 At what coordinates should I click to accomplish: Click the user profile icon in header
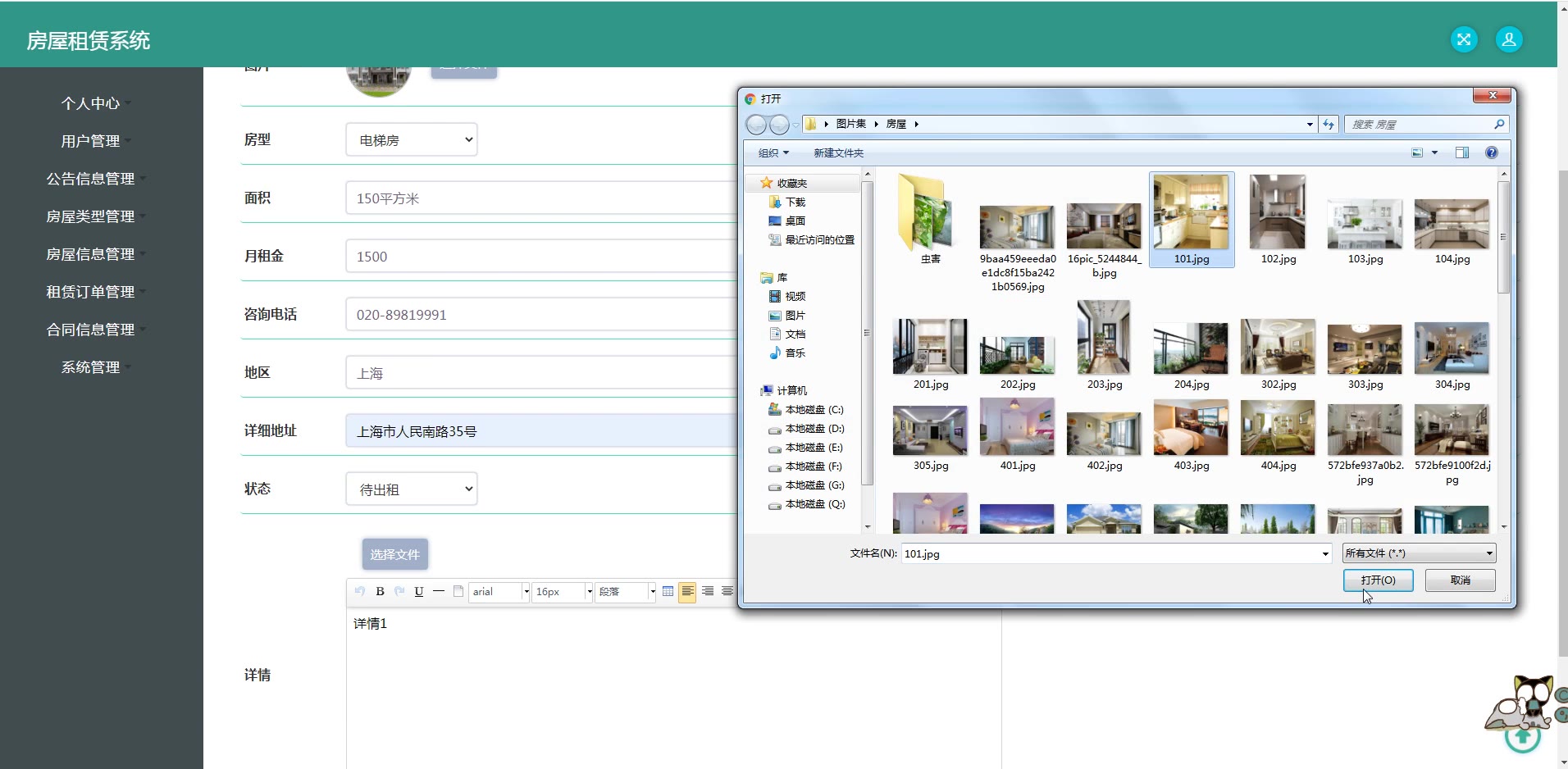1508,39
